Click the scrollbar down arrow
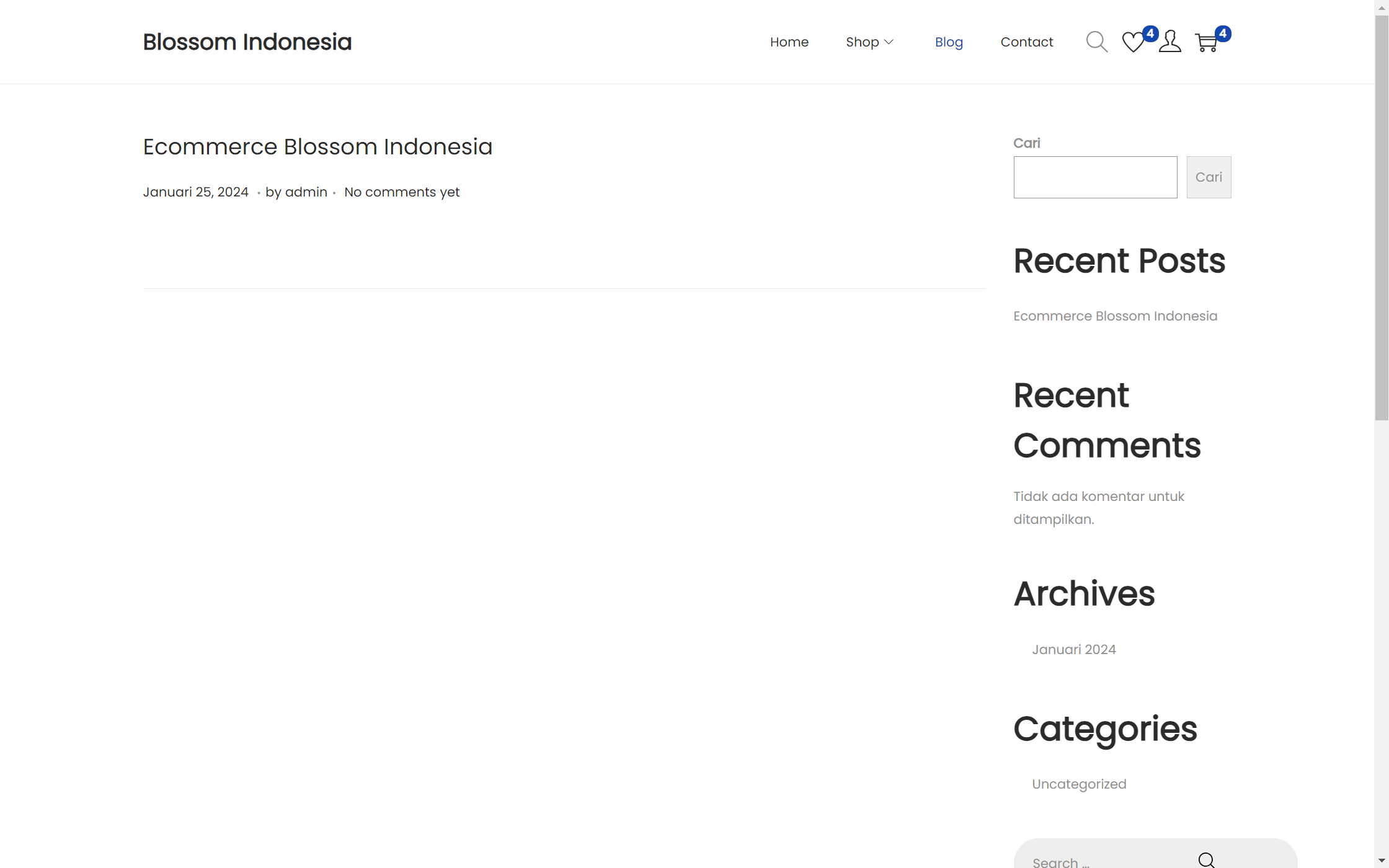The height and width of the screenshot is (868, 1389). tap(1381, 861)
